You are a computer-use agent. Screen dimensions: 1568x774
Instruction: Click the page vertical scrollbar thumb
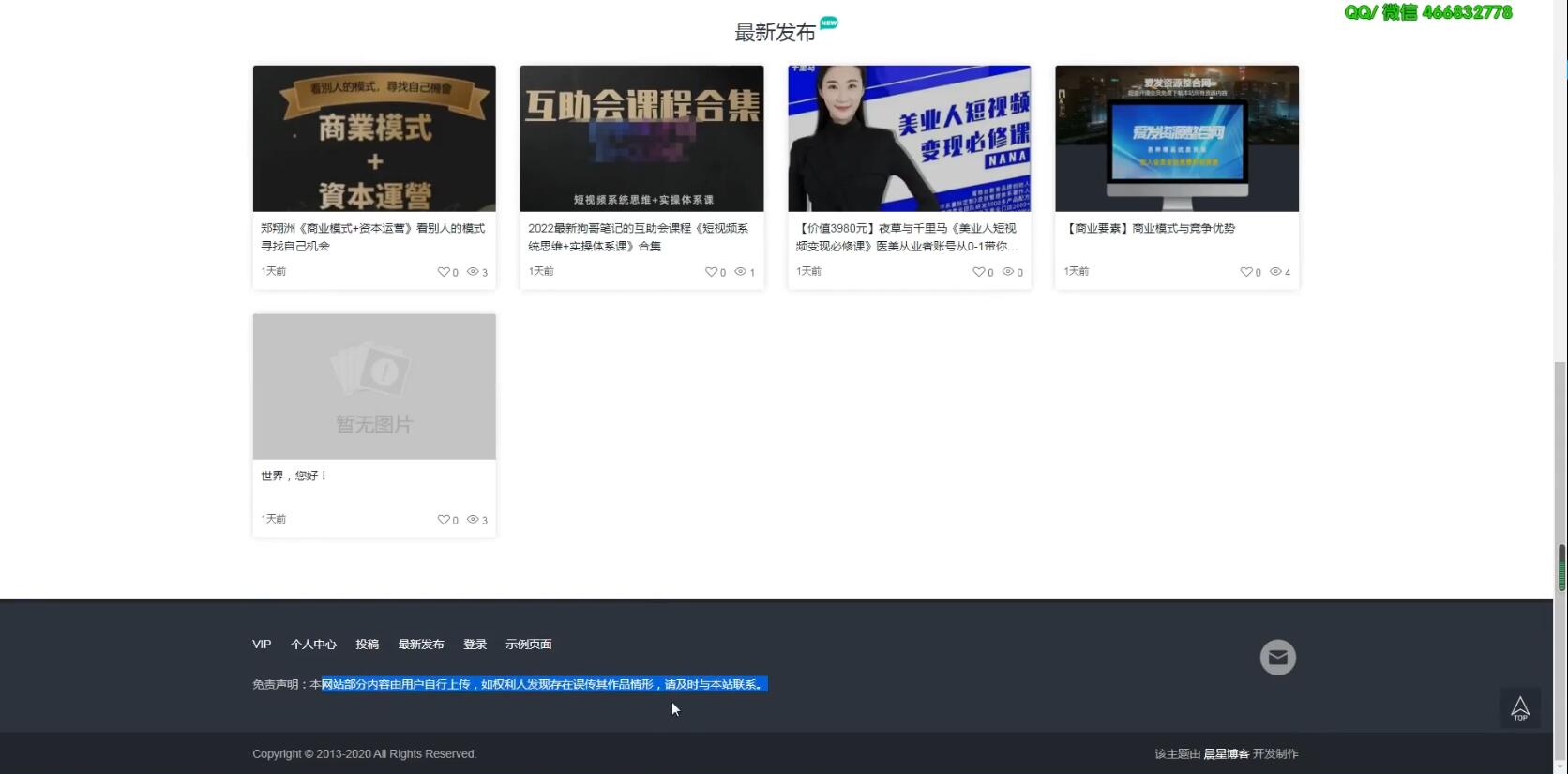(x=1561, y=568)
